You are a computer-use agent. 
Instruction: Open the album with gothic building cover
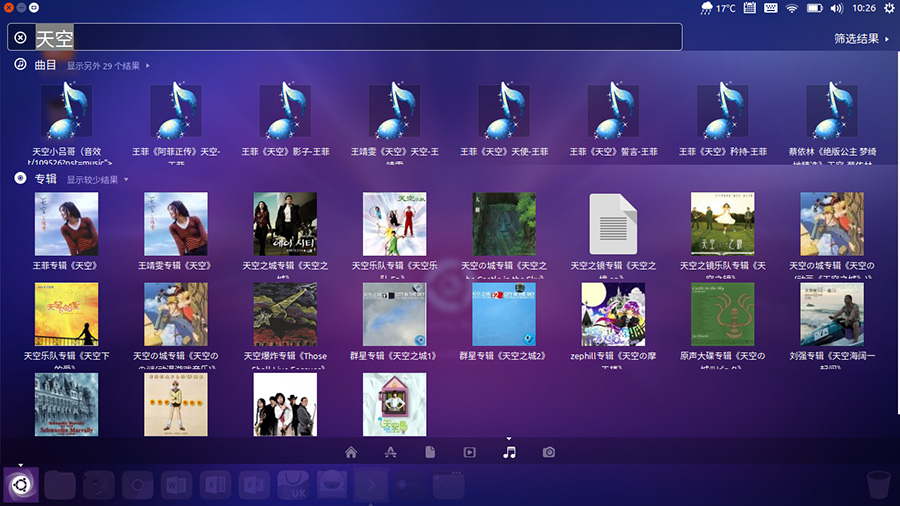click(67, 404)
